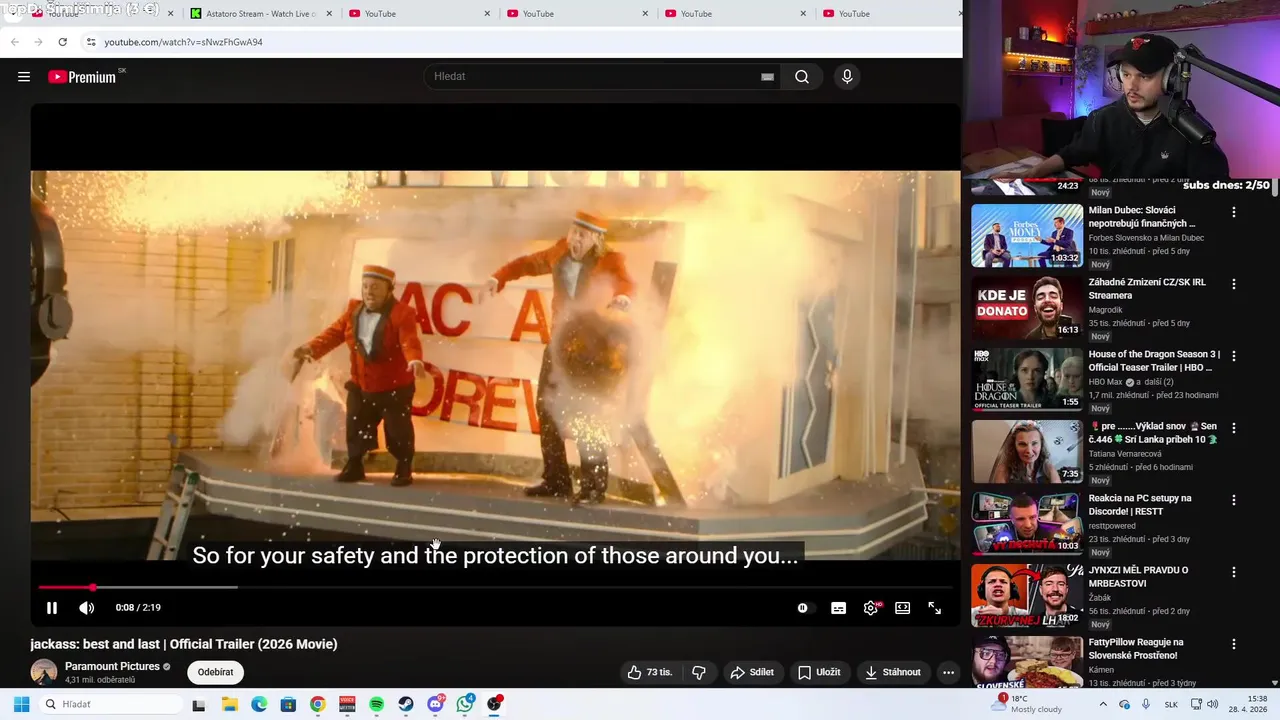1280x720 pixels.
Task: Go to YouTube Premium home logo
Action: pos(83,77)
